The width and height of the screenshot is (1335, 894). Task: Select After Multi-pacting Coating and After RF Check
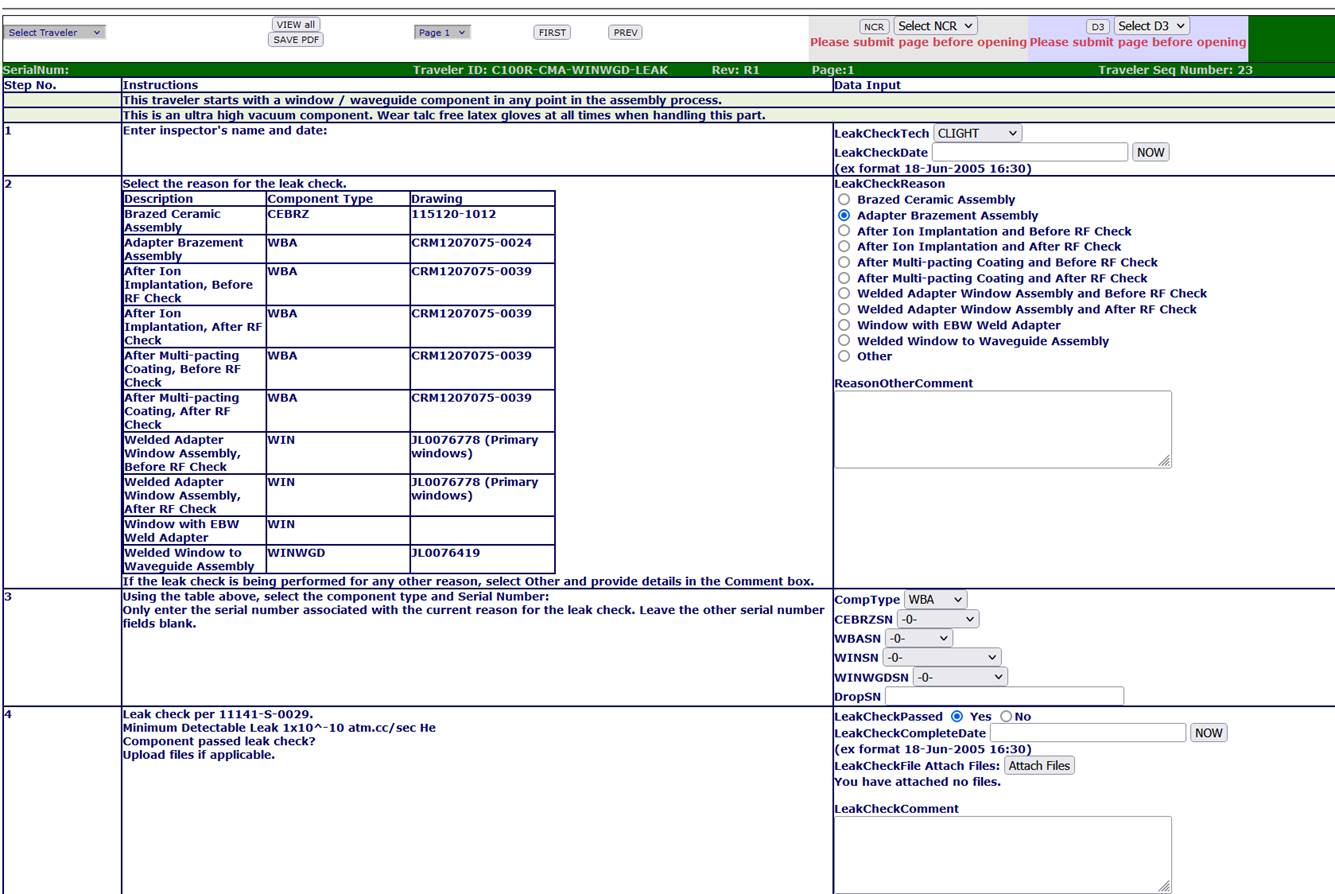(845, 278)
